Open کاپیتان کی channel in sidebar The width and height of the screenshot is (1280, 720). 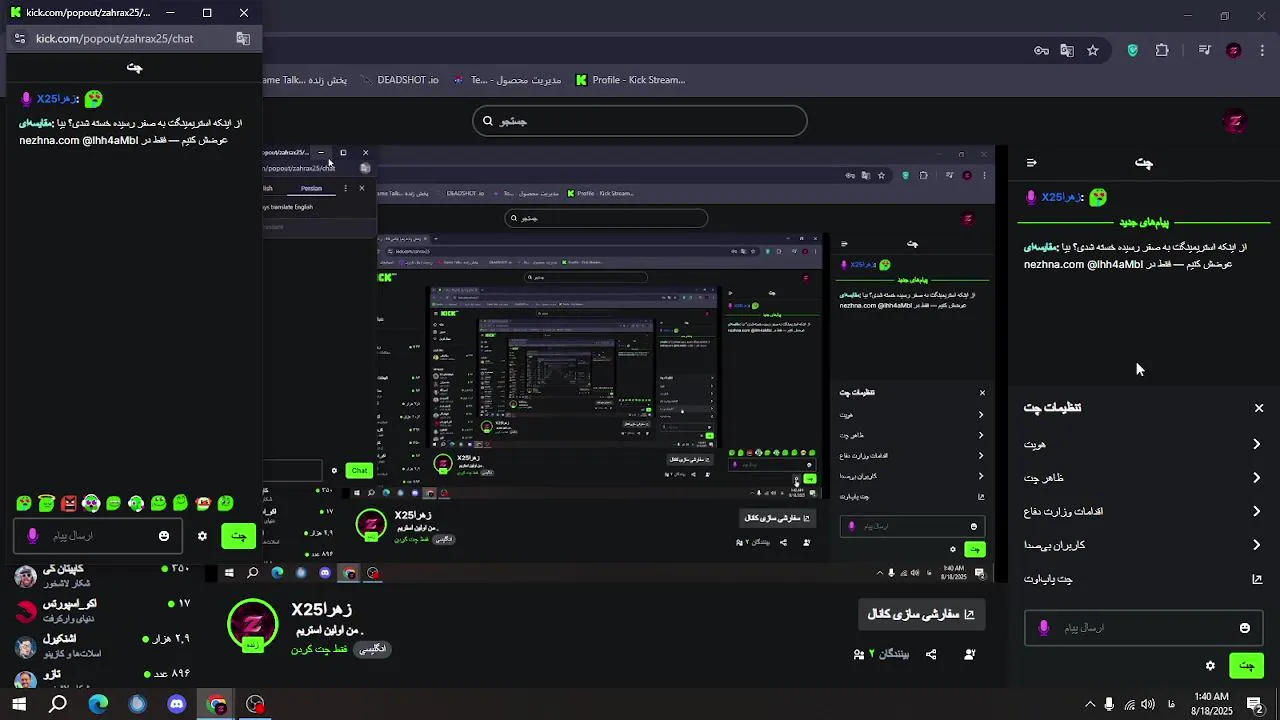(104, 576)
